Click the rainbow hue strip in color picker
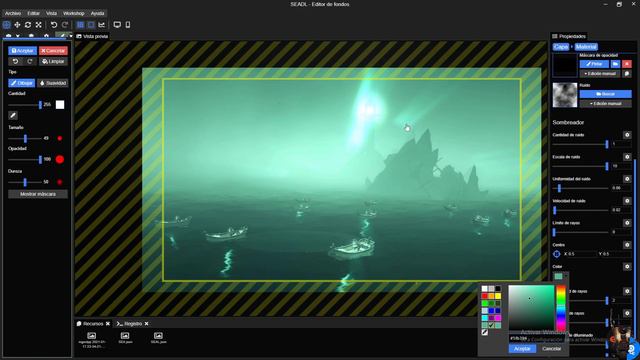640x360 pixels. 561,308
